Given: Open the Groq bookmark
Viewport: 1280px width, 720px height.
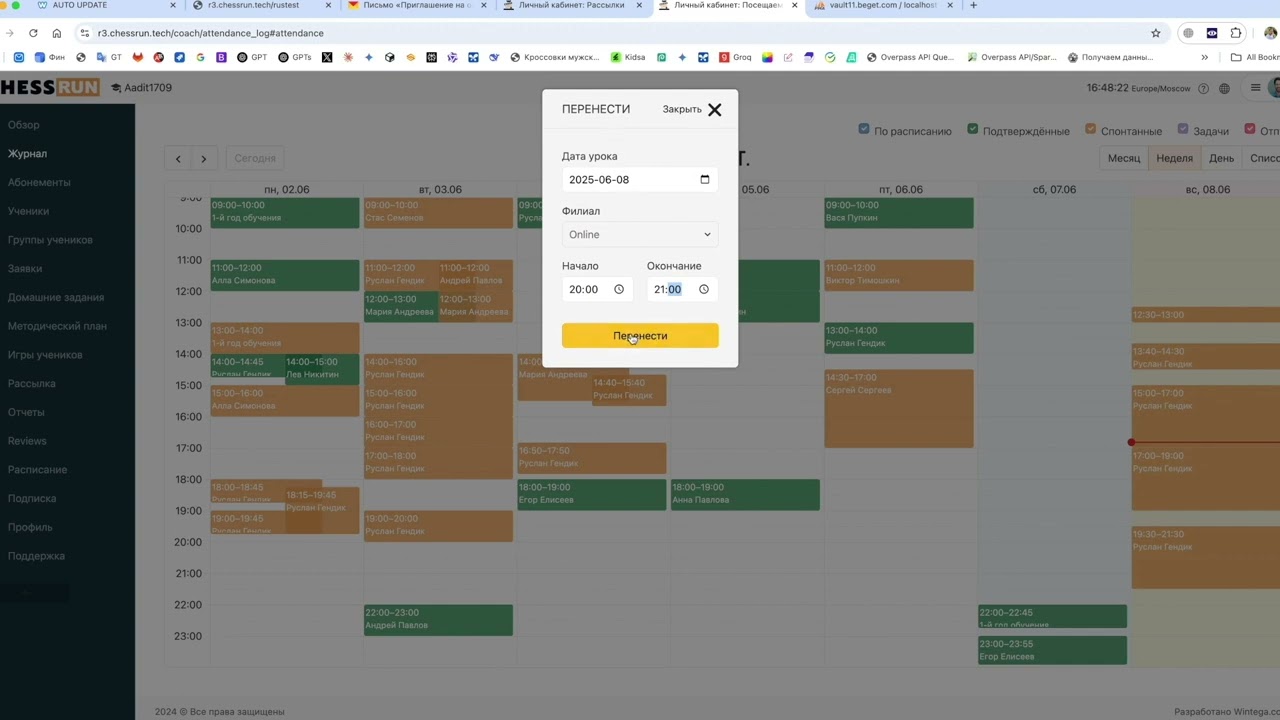Looking at the screenshot, I should (735, 58).
